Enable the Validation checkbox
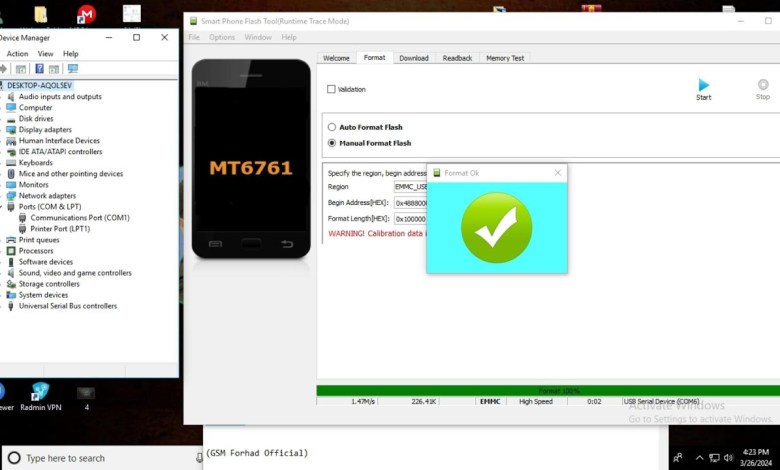Screen dimensions: 780x470 click(x=332, y=89)
